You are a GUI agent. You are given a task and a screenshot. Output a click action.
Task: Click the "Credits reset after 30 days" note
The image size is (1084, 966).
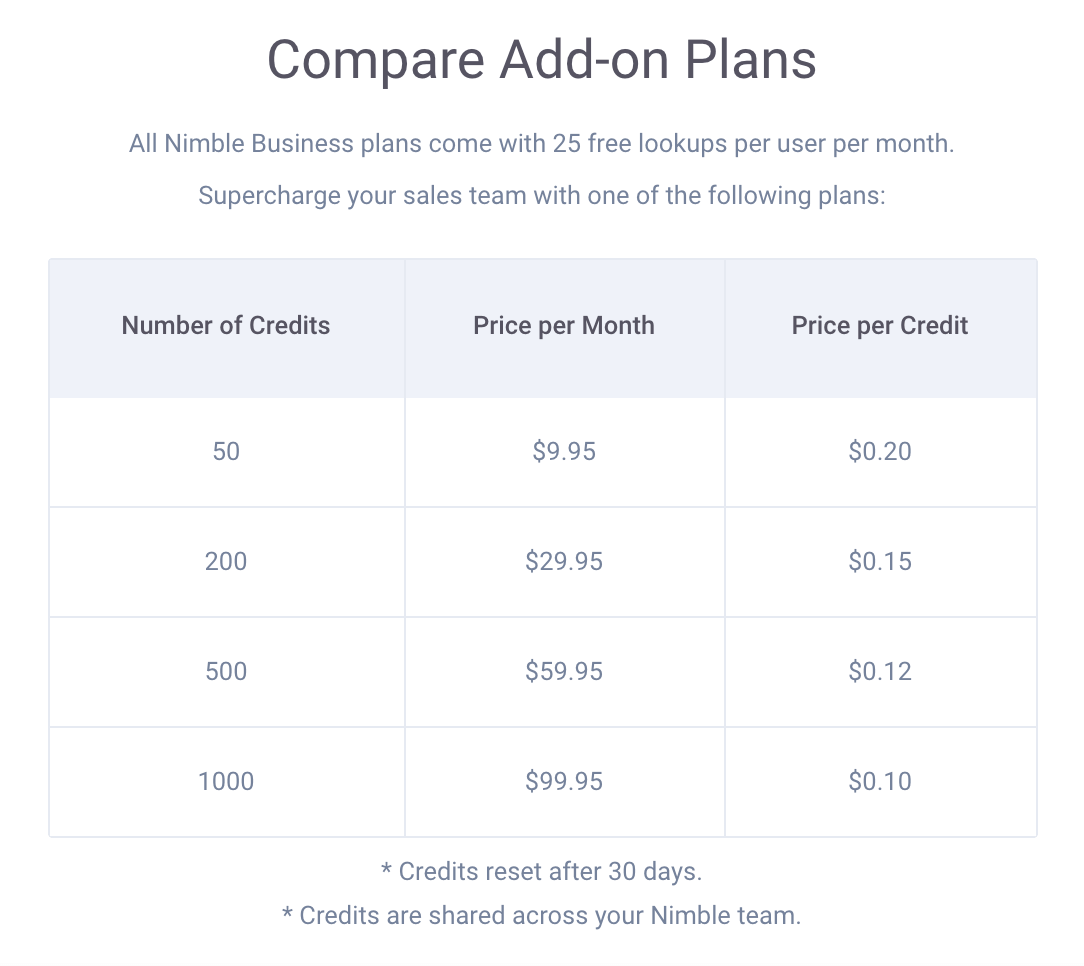point(541,872)
